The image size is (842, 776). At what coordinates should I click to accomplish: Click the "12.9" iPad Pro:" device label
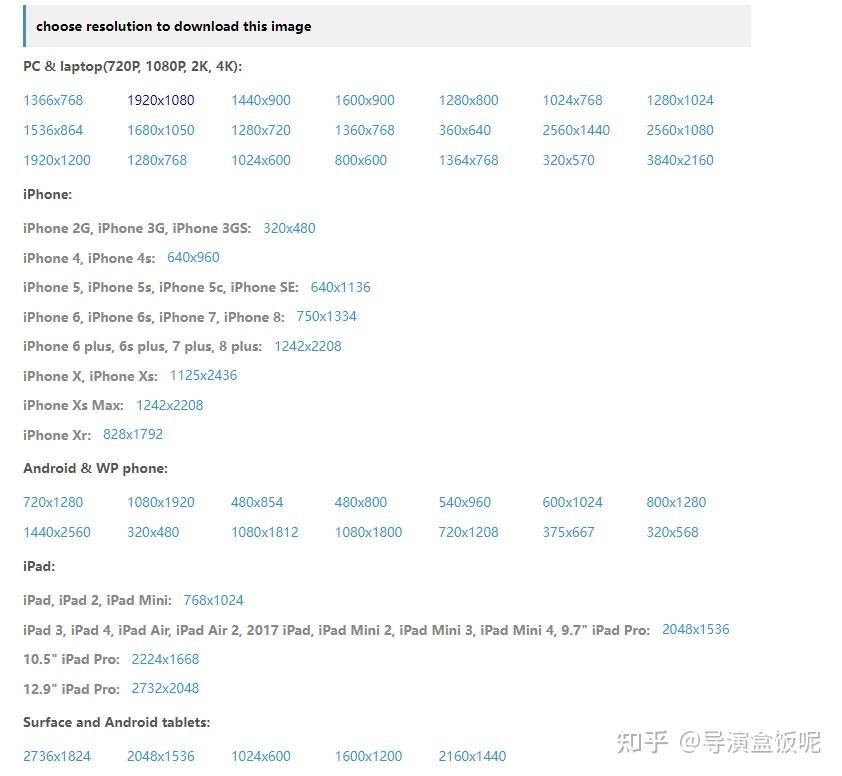pyautogui.click(x=71, y=689)
